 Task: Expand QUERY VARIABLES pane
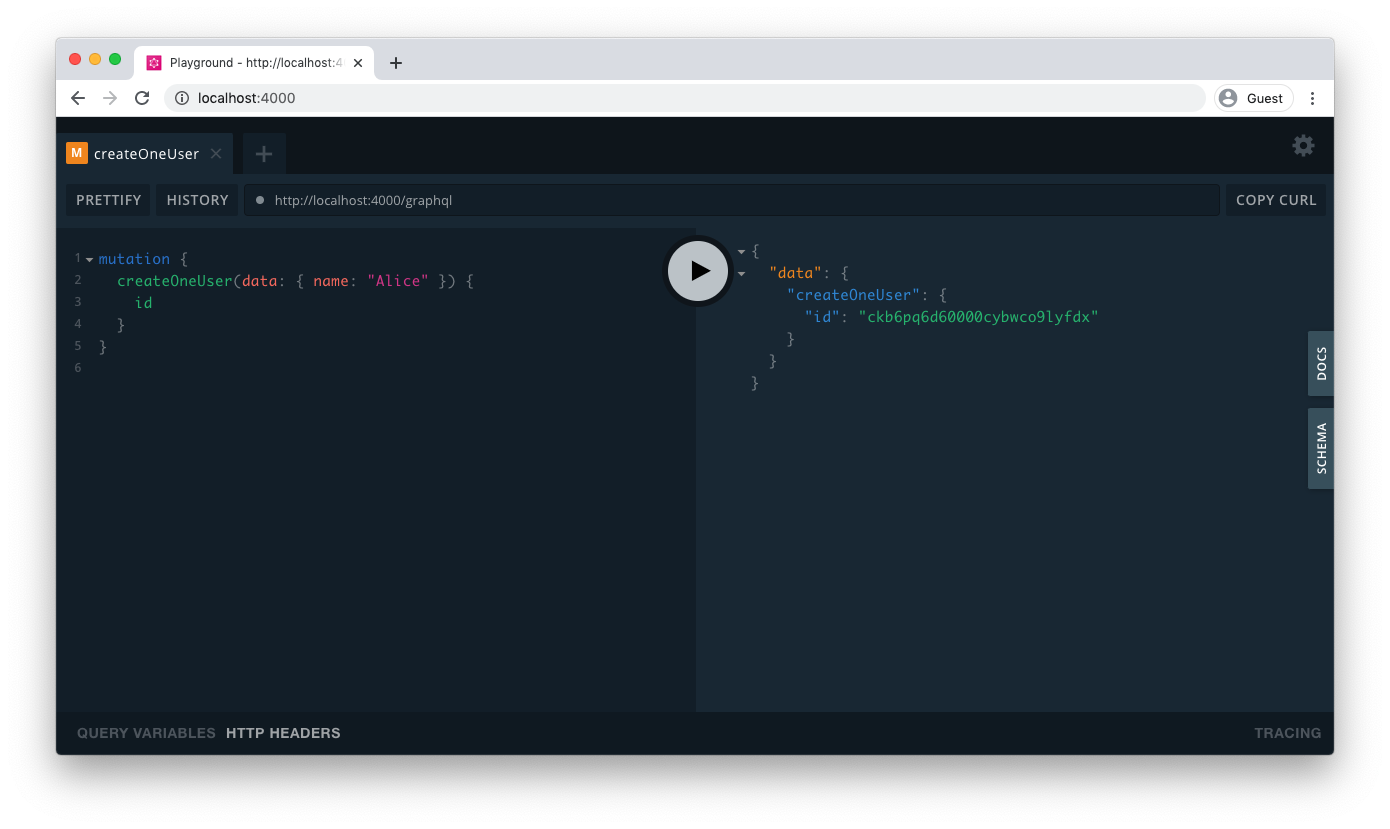point(146,733)
